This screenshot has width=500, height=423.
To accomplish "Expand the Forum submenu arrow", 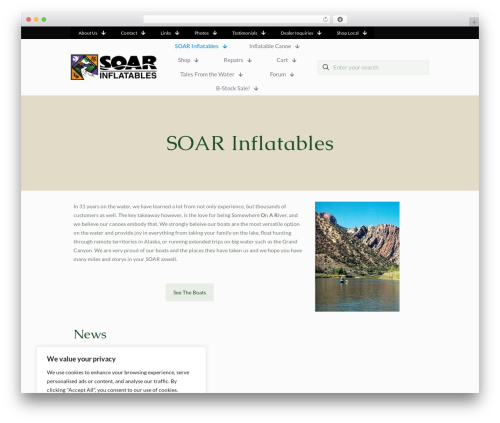I will click(x=292, y=75).
